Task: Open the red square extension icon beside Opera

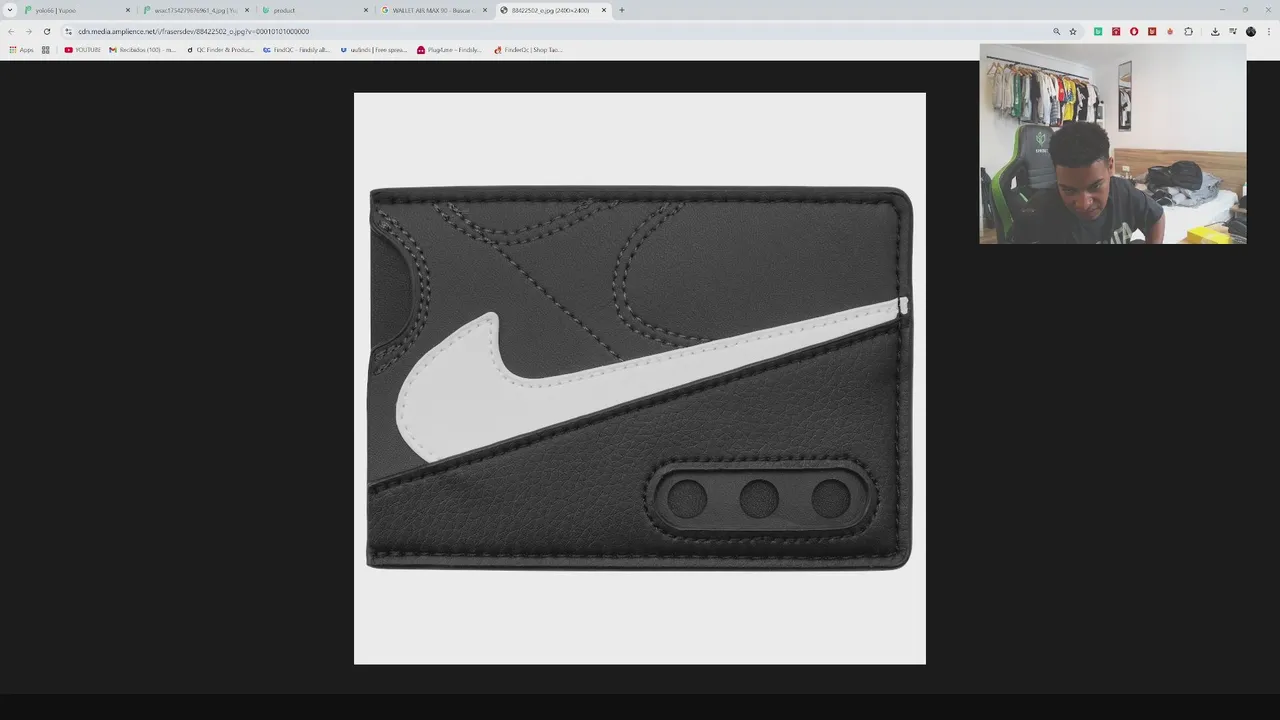Action: click(x=1152, y=31)
